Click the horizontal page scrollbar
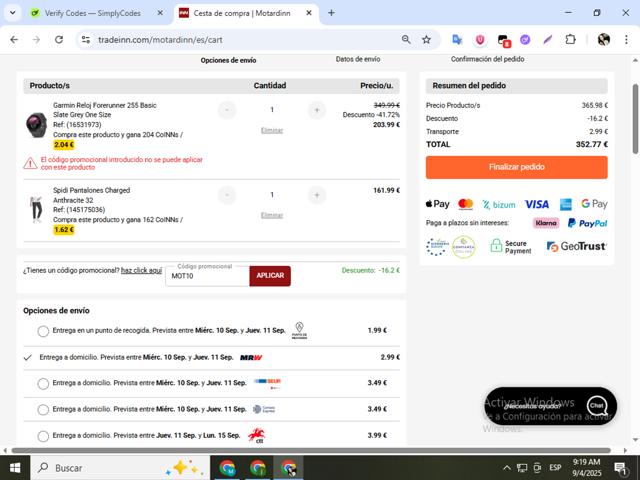Viewport: 640px width, 480px height. tap(311, 451)
